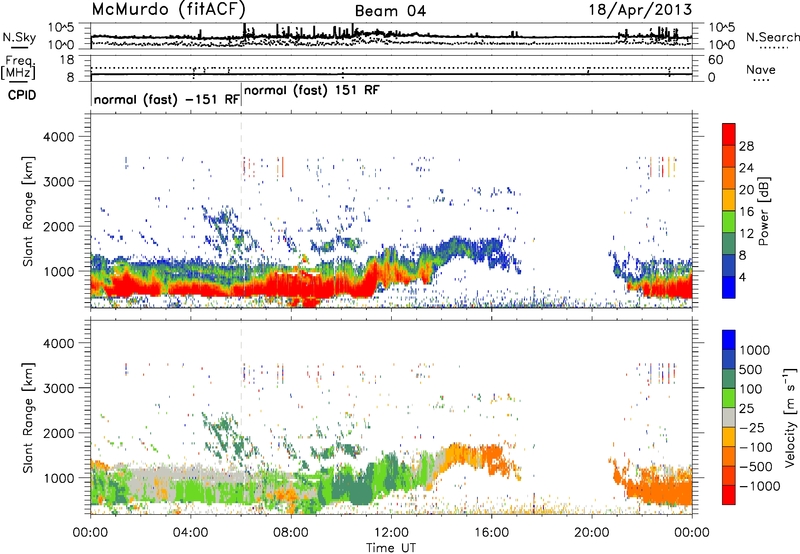Select the "N.Search" legend label
This screenshot has width=800, height=554.
(773, 37)
